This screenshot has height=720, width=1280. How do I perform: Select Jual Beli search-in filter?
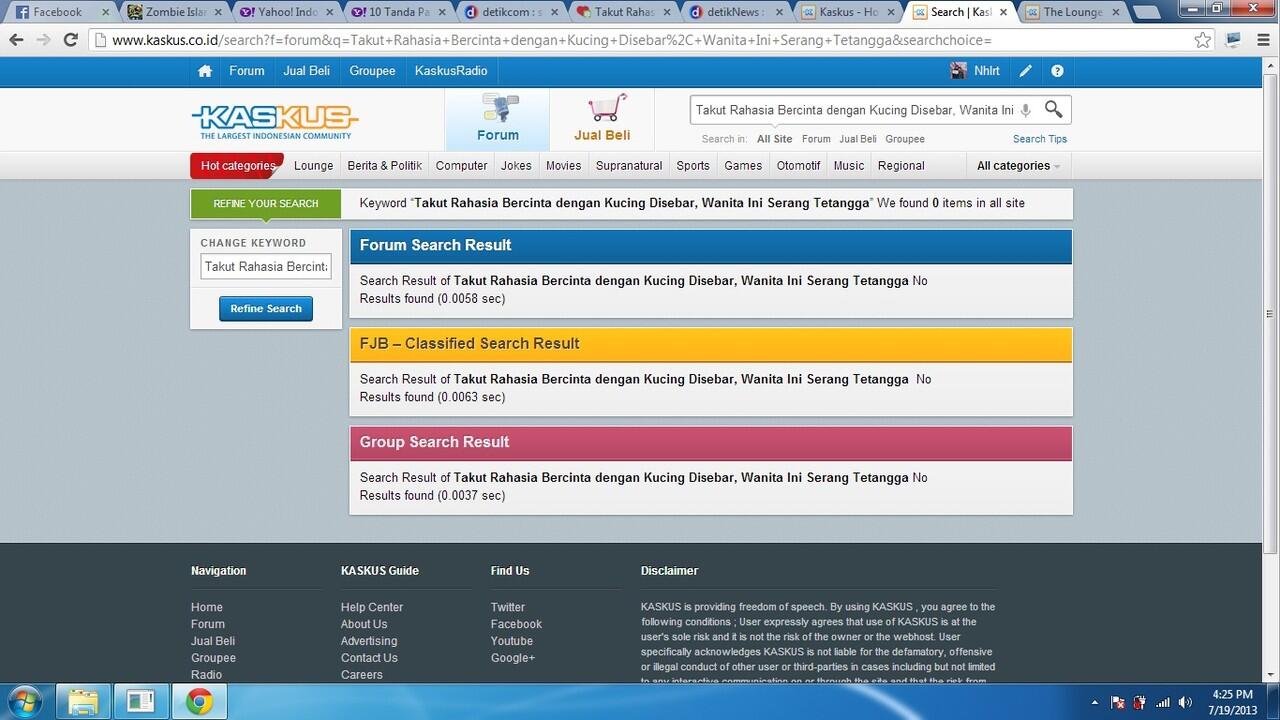click(x=858, y=139)
